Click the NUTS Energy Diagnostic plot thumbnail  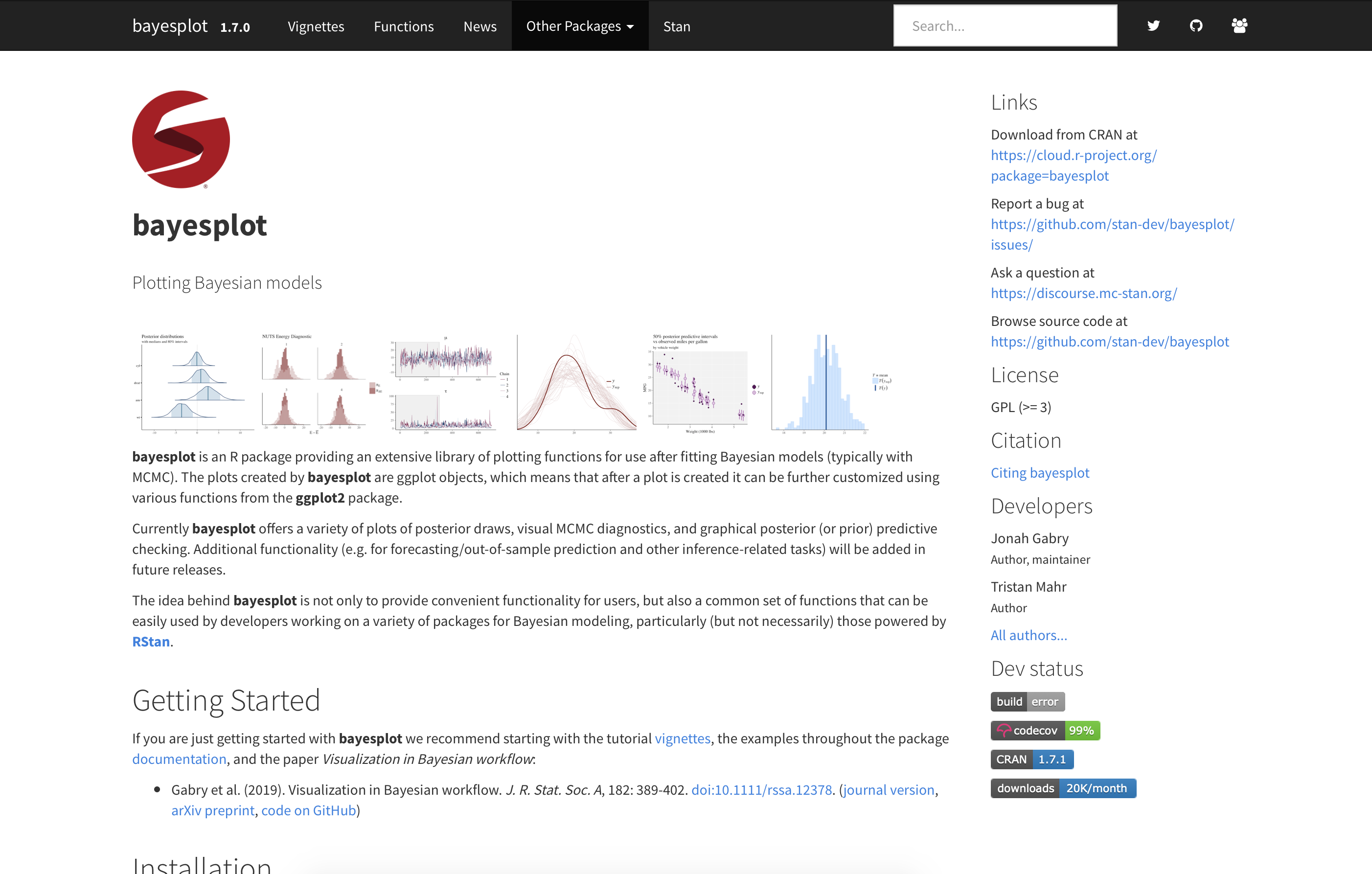(321, 385)
